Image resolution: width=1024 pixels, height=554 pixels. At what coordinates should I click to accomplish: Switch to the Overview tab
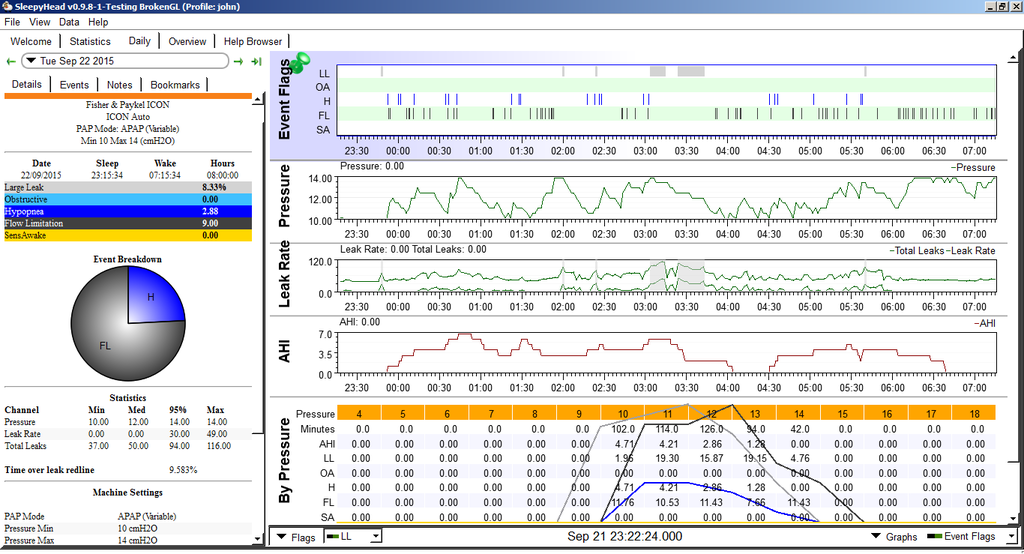coord(187,41)
